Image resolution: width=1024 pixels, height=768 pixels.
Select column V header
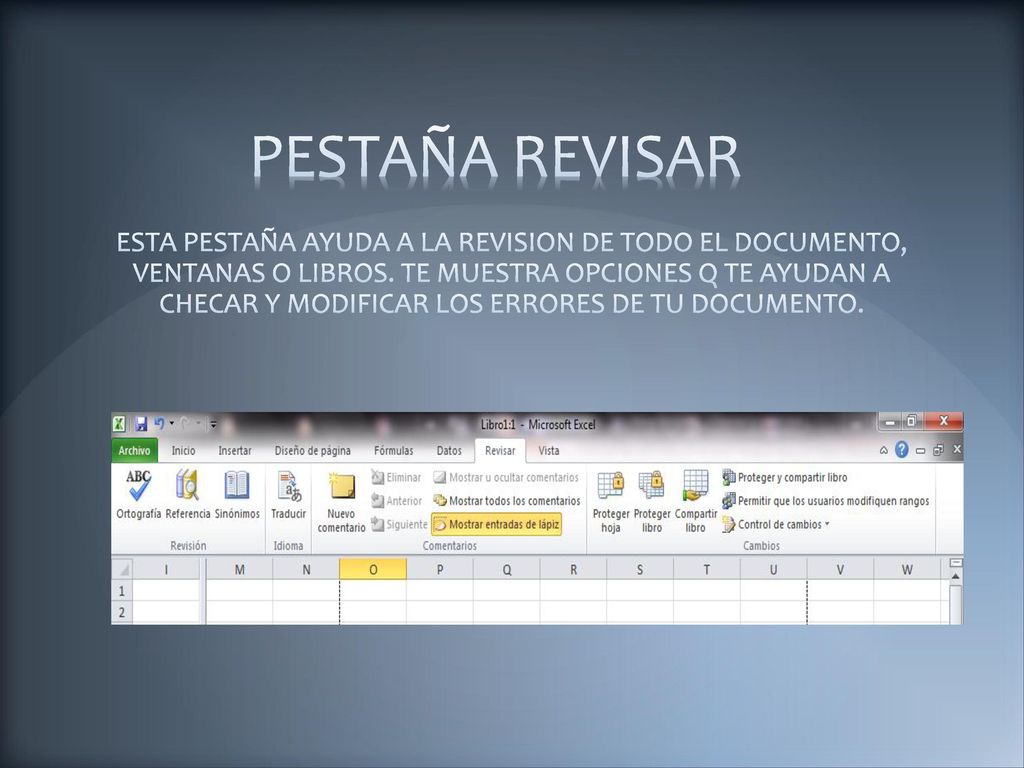click(840, 569)
